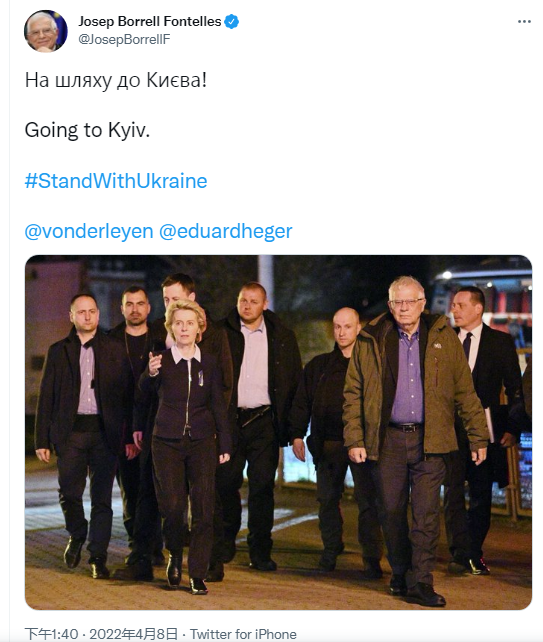This screenshot has height=642, width=543.
Task: Click the blue verified badge icon
Action: click(x=232, y=21)
